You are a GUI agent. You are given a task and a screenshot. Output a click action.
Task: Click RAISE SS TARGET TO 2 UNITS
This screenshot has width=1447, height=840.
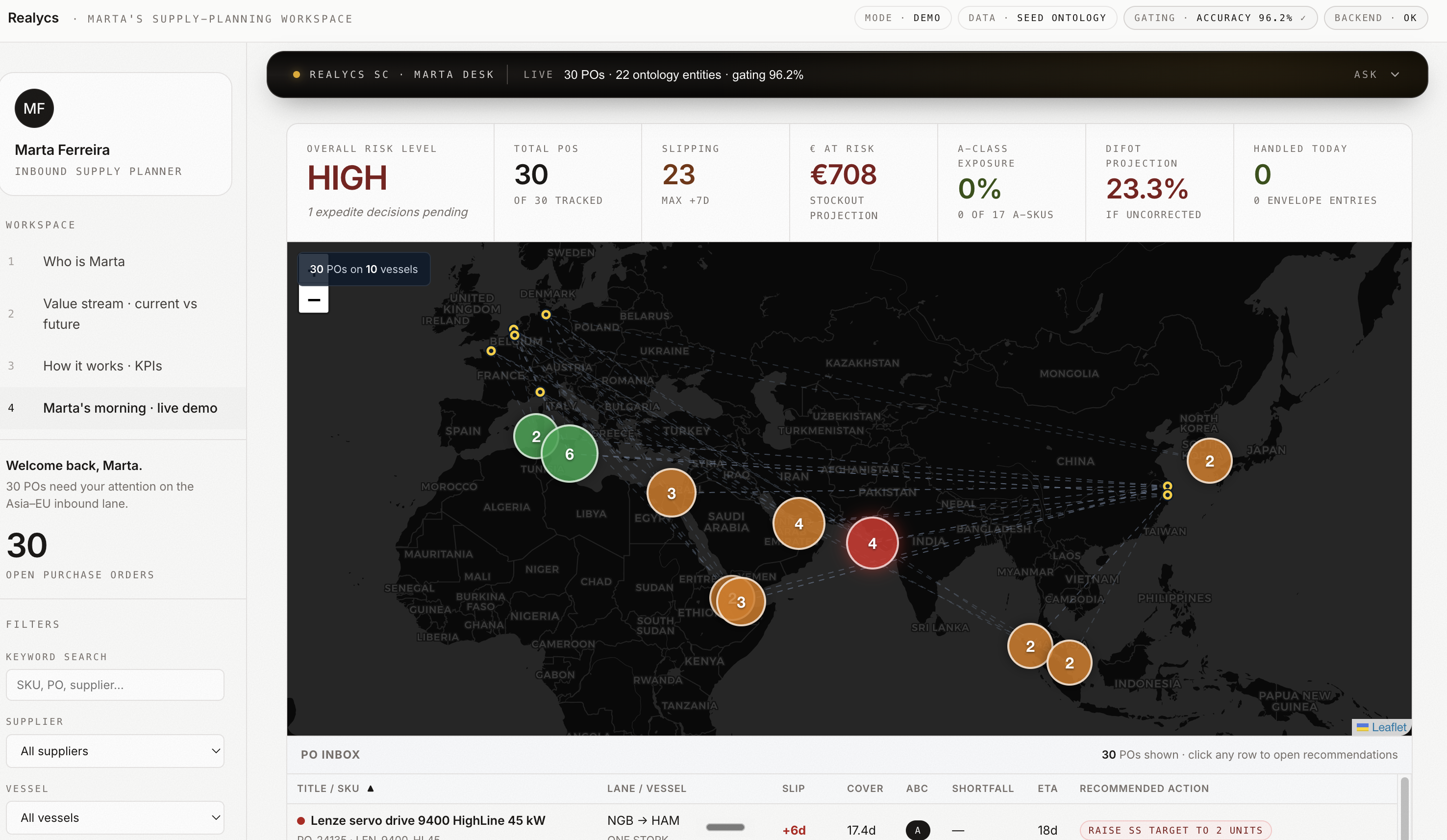click(x=1175, y=830)
